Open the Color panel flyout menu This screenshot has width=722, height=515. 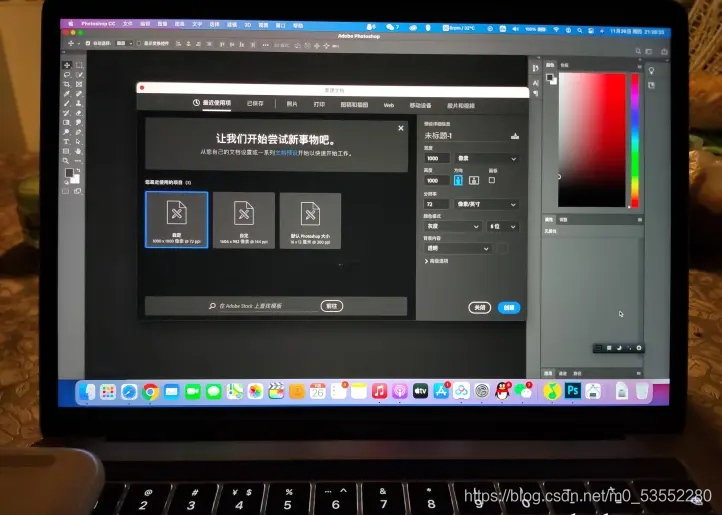click(639, 67)
